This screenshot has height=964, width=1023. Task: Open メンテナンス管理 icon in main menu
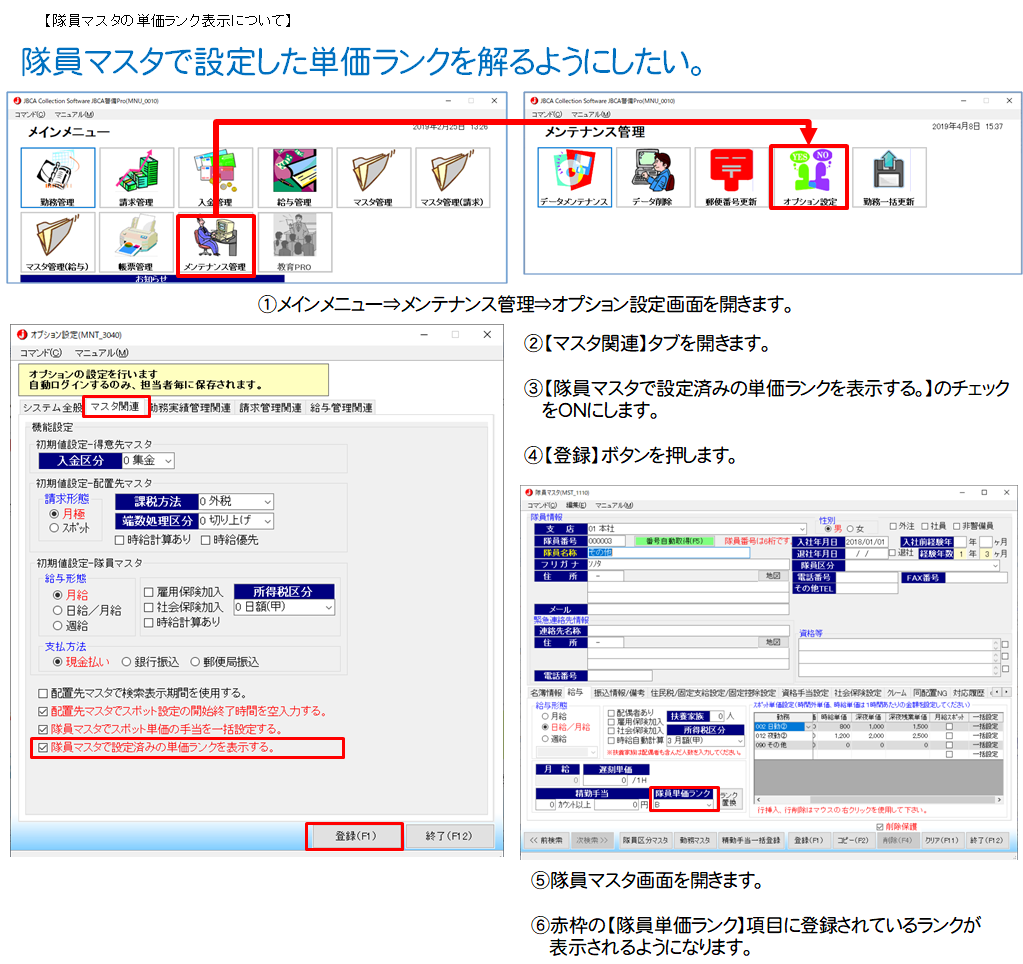tap(215, 245)
